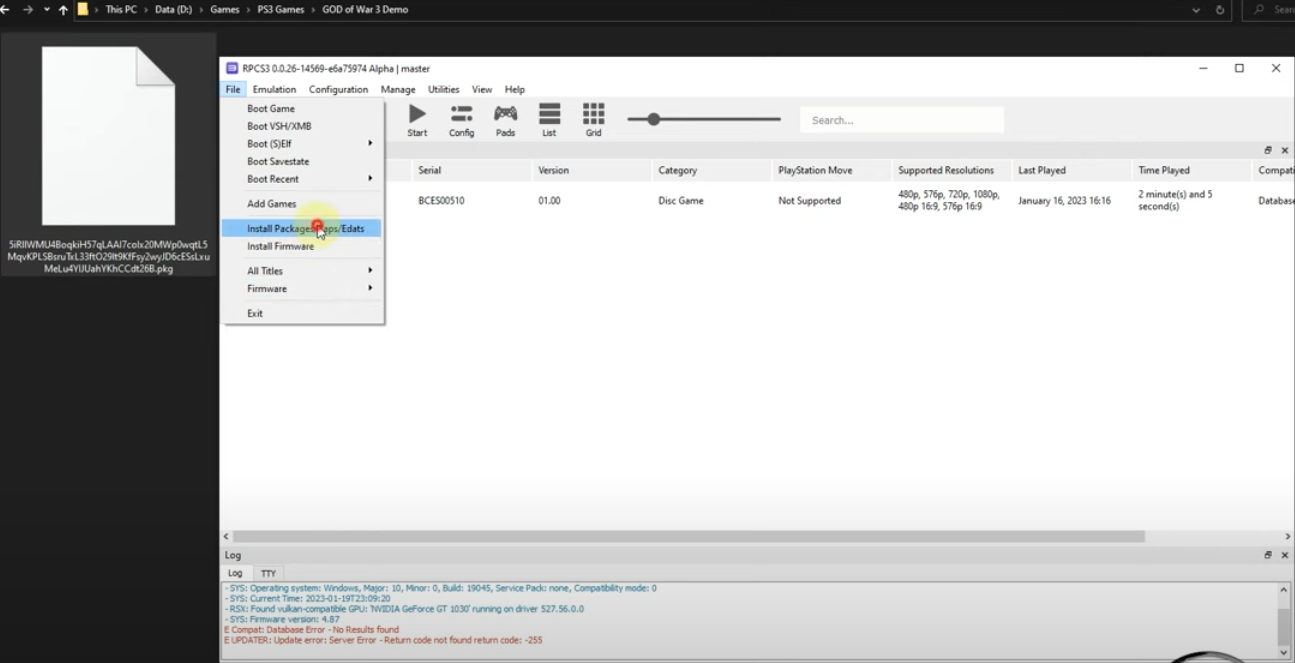The height and width of the screenshot is (663, 1295).
Task: Click the Not Supported cell
Action: coord(809,201)
